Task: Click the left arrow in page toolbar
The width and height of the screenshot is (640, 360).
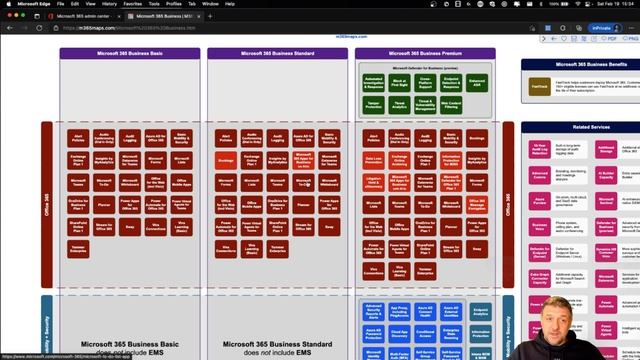Action: pyautogui.click(x=554, y=38)
